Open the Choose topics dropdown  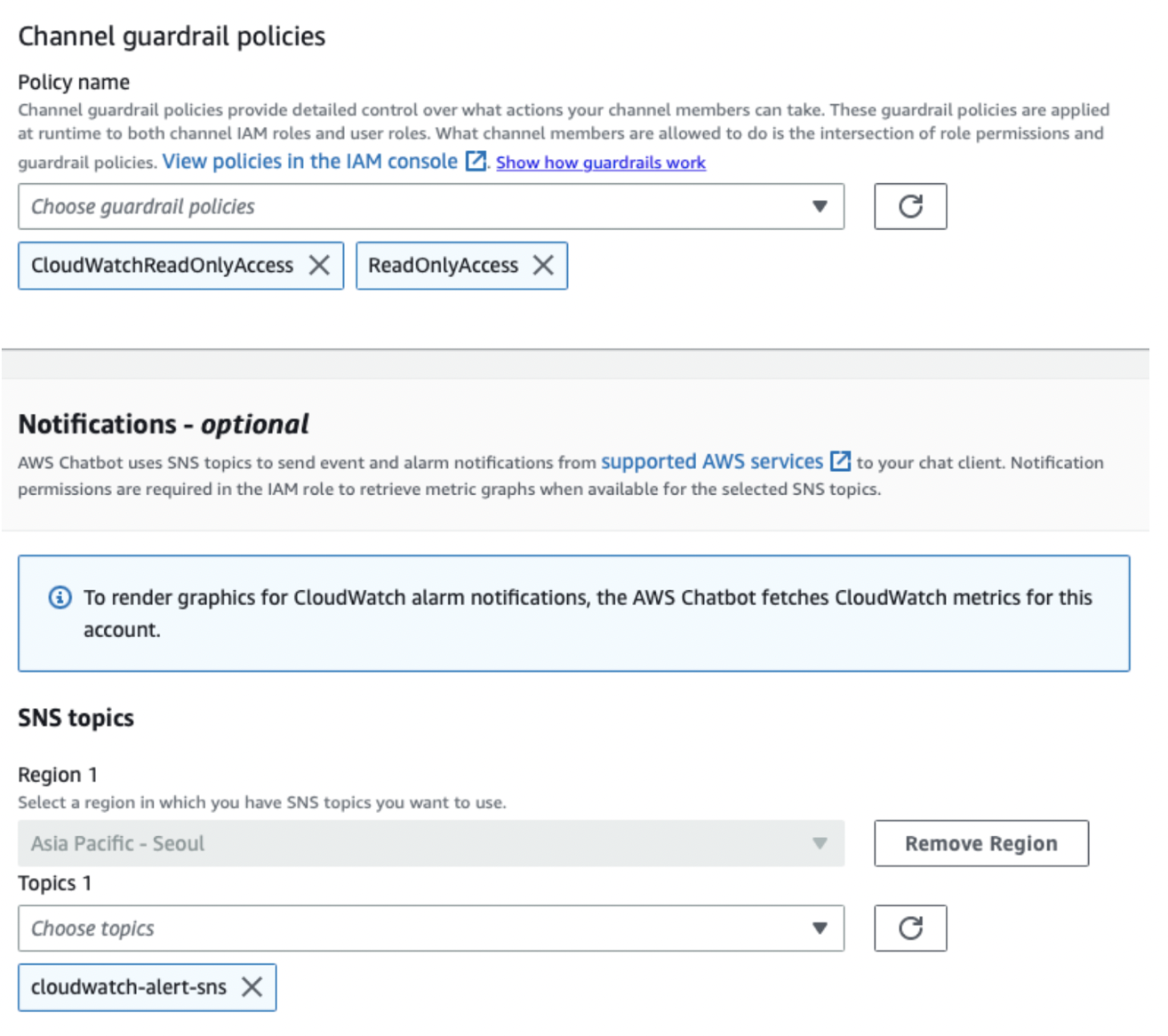(x=431, y=928)
